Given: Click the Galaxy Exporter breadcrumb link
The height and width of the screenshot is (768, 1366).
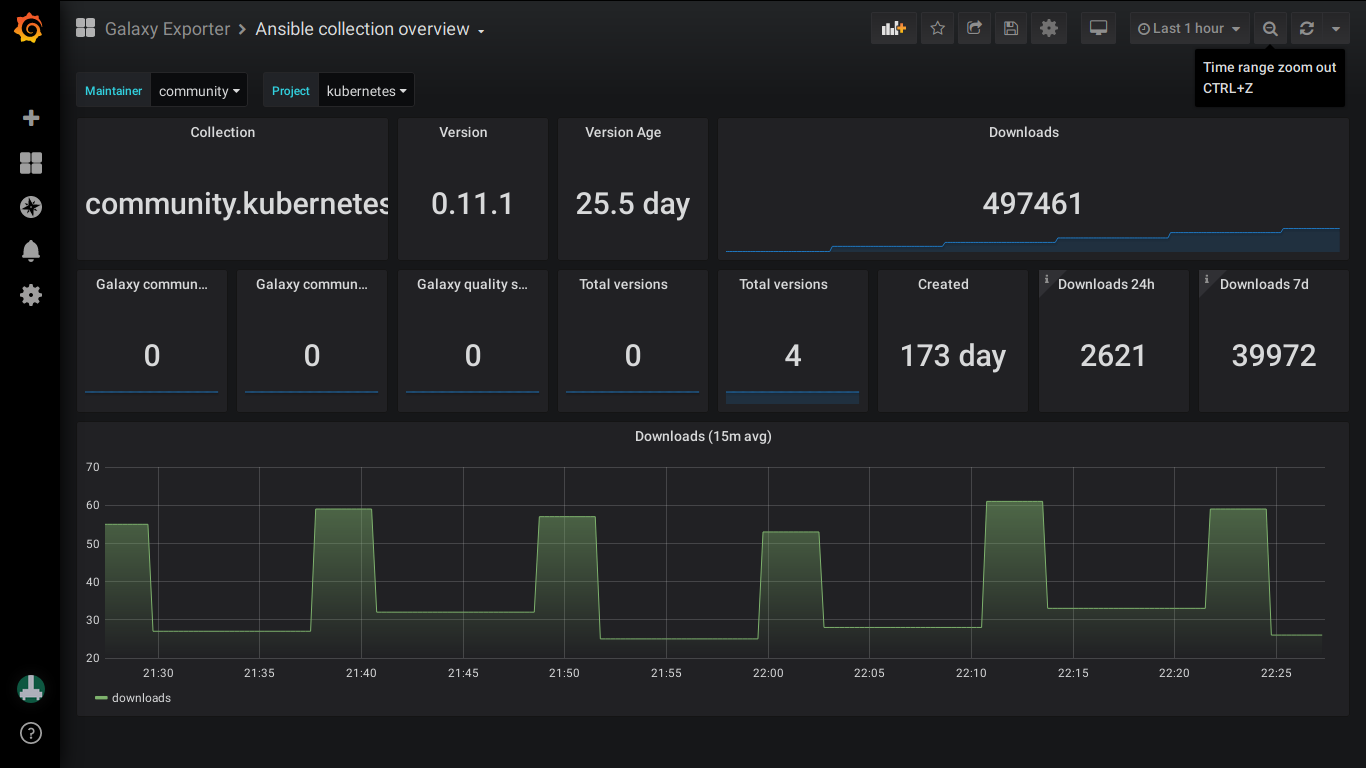Looking at the screenshot, I should pos(167,29).
